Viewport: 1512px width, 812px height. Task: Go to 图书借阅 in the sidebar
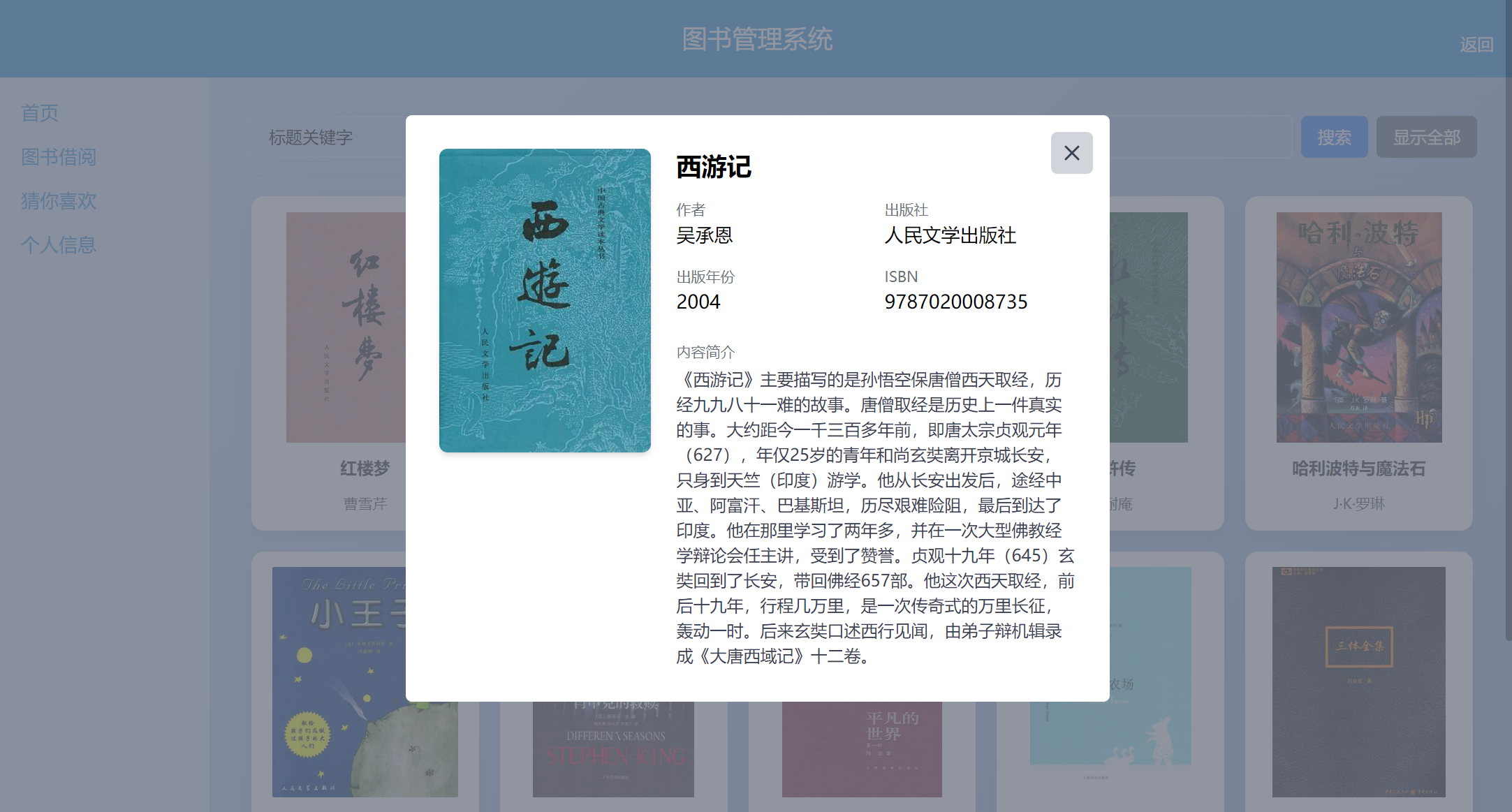click(x=59, y=157)
